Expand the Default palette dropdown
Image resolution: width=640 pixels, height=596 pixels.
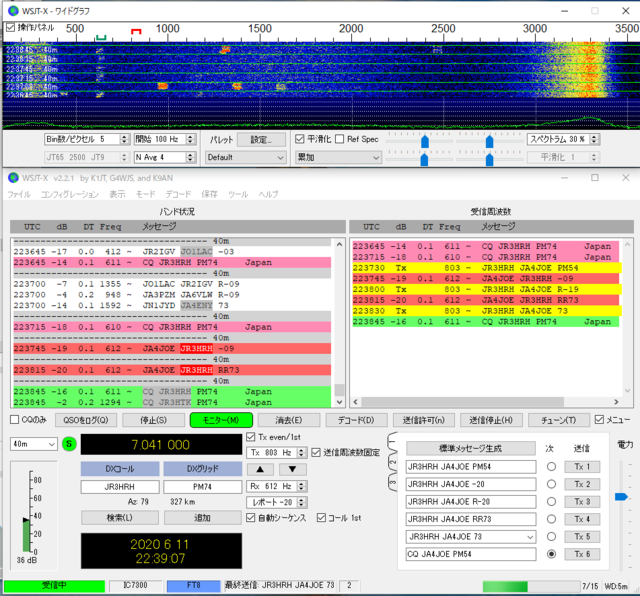click(246, 157)
